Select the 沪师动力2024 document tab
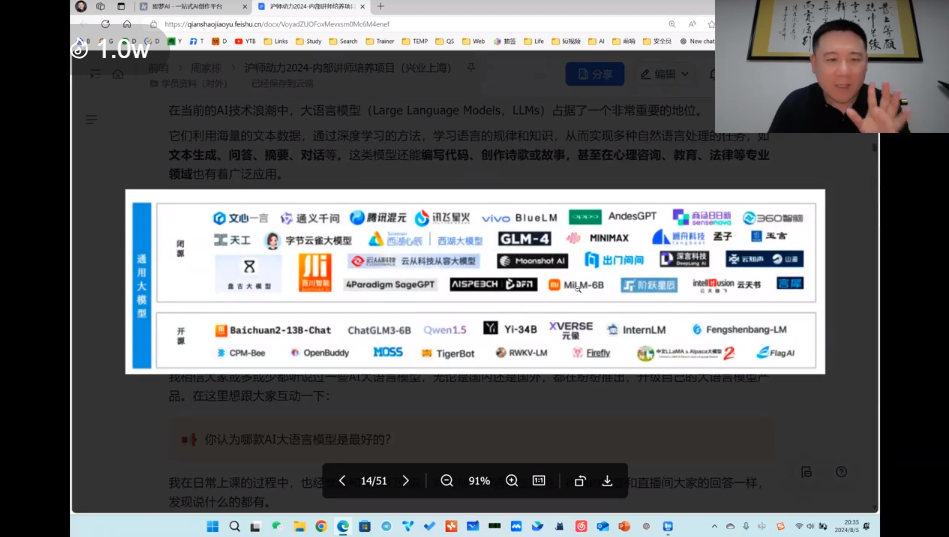The height and width of the screenshot is (537, 949). 311,6
